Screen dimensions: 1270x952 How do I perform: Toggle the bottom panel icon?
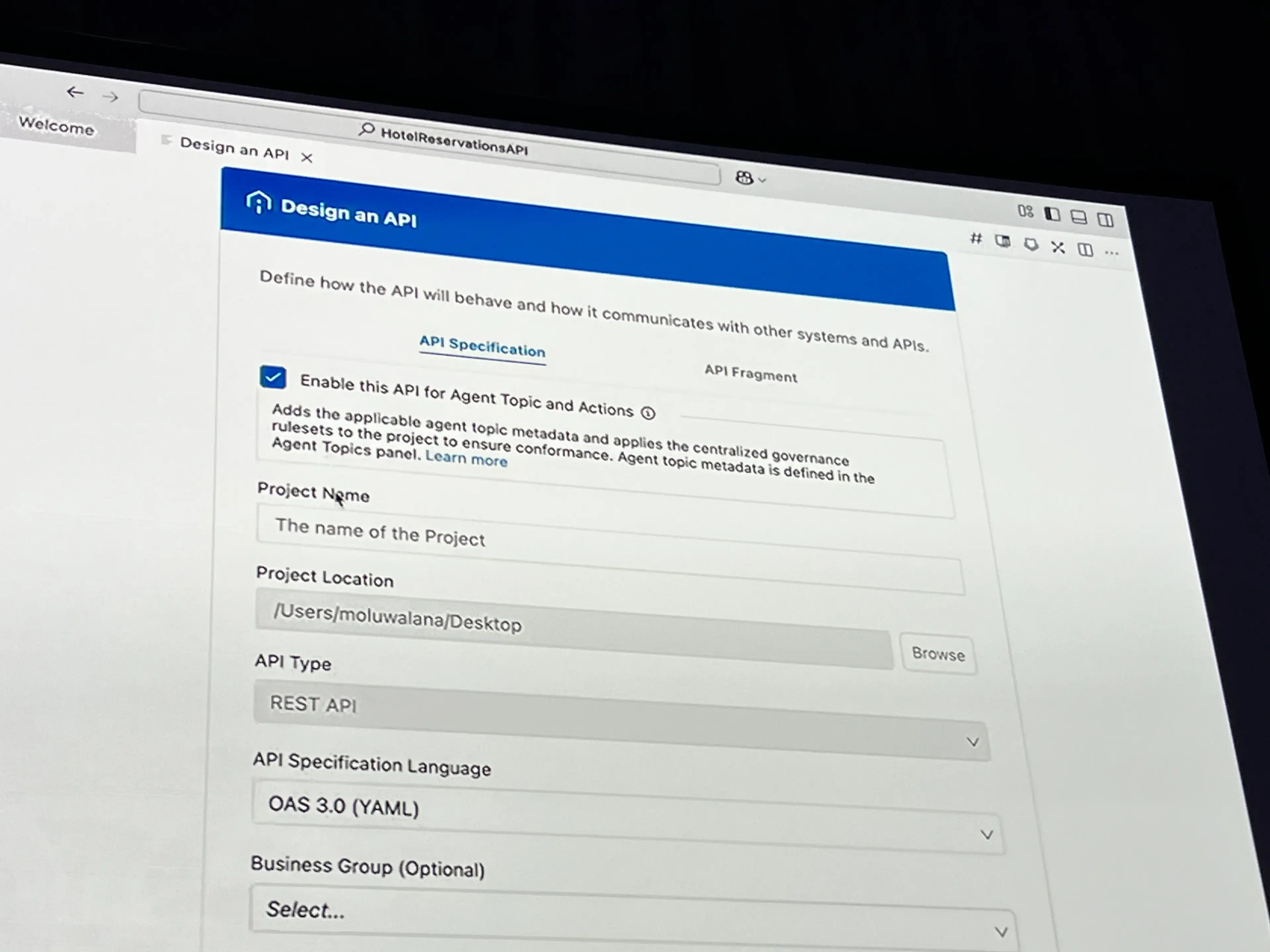[x=1078, y=217]
